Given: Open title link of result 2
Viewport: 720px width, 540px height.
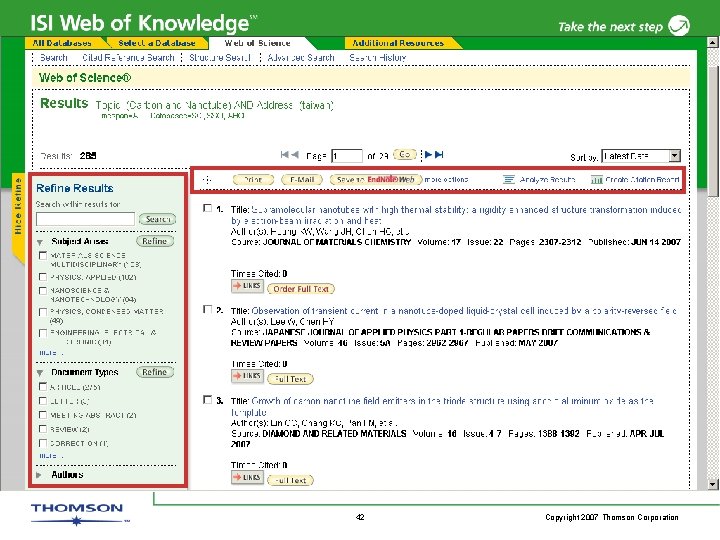Looking at the screenshot, I should coord(464,311).
